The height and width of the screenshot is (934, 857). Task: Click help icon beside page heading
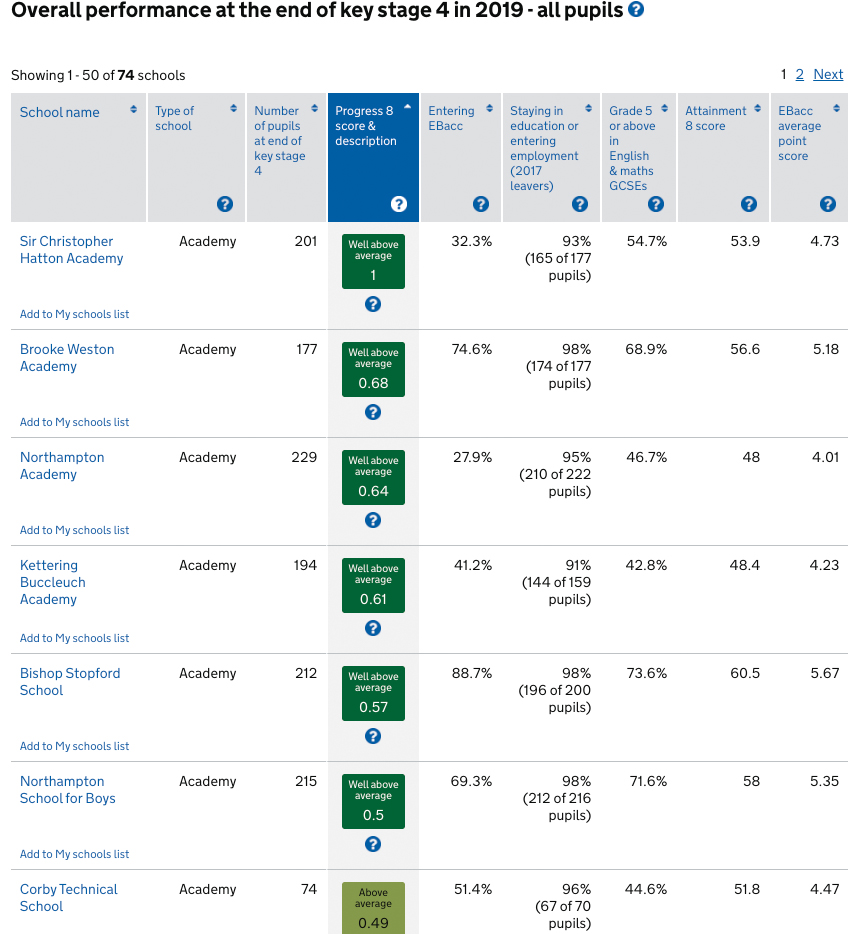click(x=636, y=11)
